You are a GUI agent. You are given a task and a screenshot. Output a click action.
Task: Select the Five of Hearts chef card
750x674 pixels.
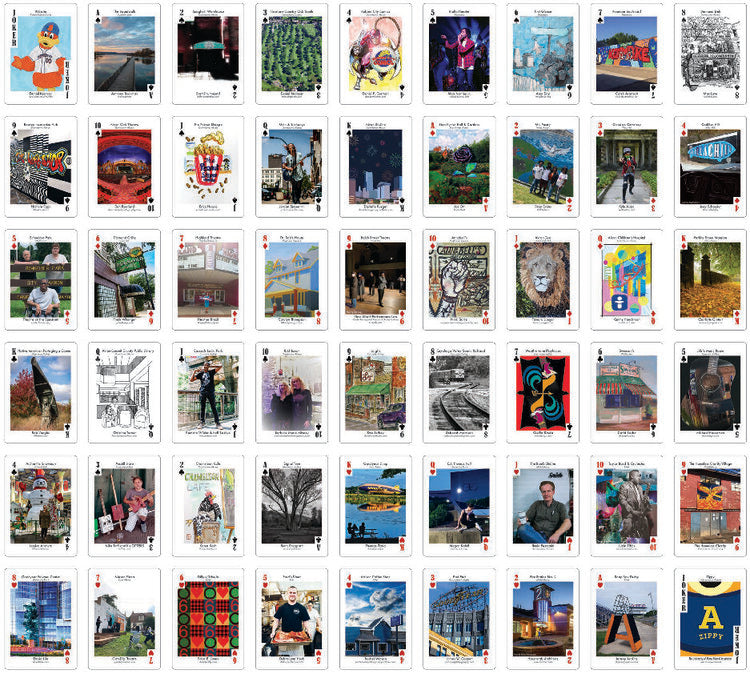tap(292, 619)
